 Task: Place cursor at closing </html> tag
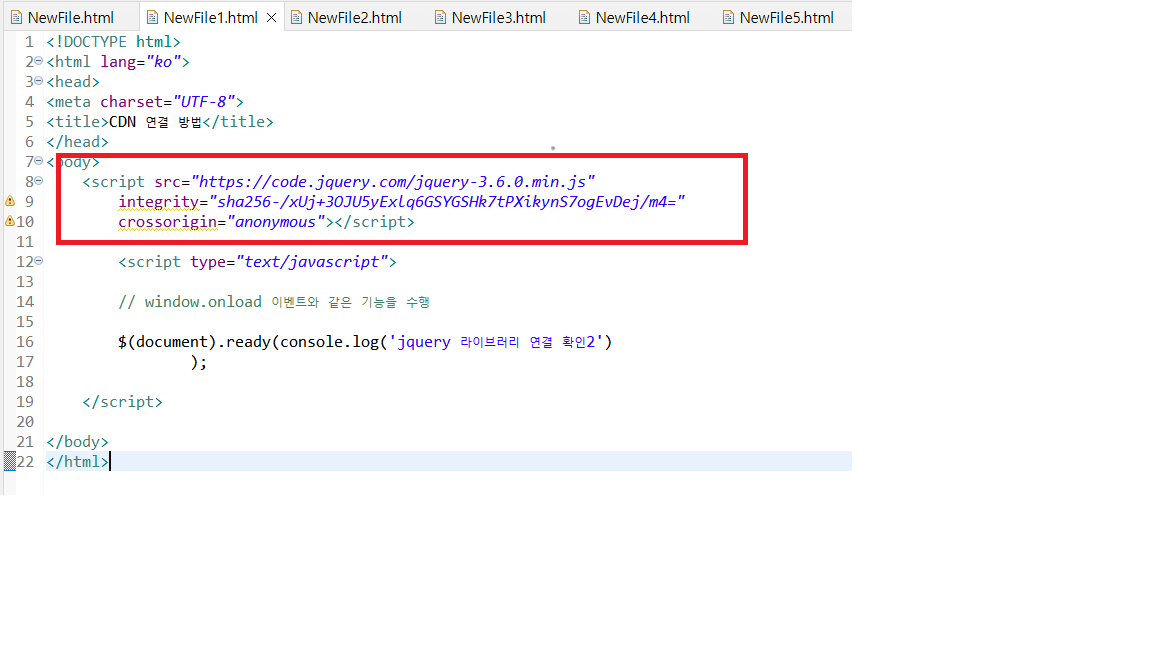click(77, 461)
